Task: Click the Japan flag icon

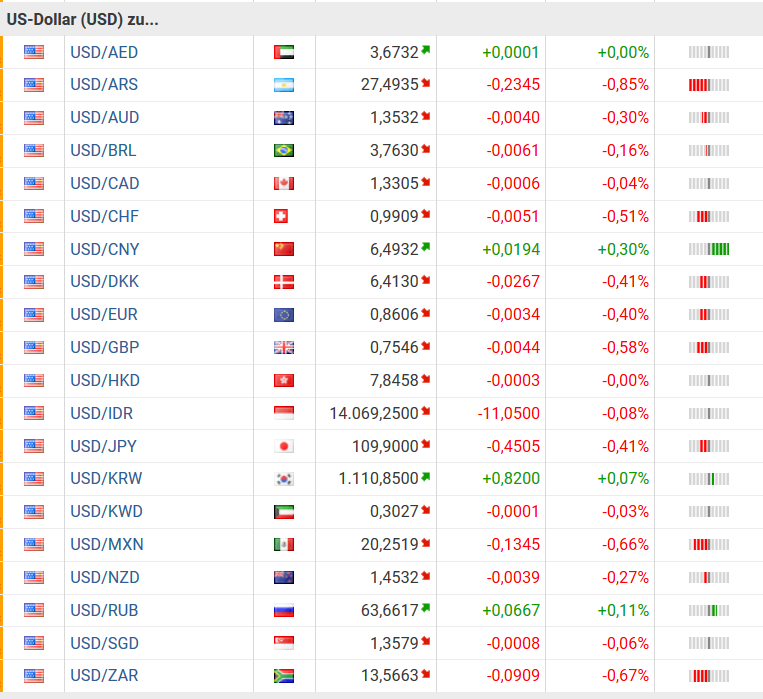Action: point(283,446)
